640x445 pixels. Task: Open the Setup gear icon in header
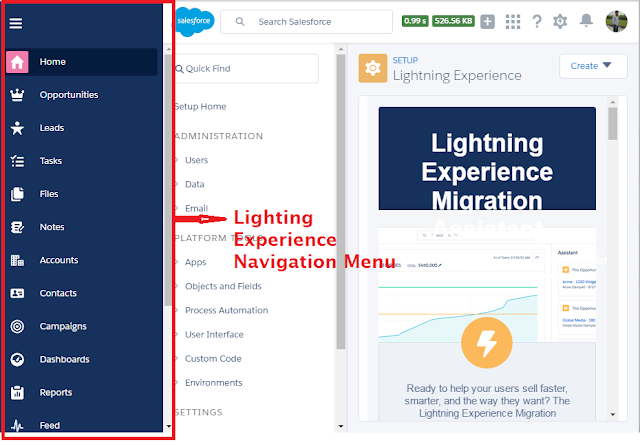pos(560,21)
